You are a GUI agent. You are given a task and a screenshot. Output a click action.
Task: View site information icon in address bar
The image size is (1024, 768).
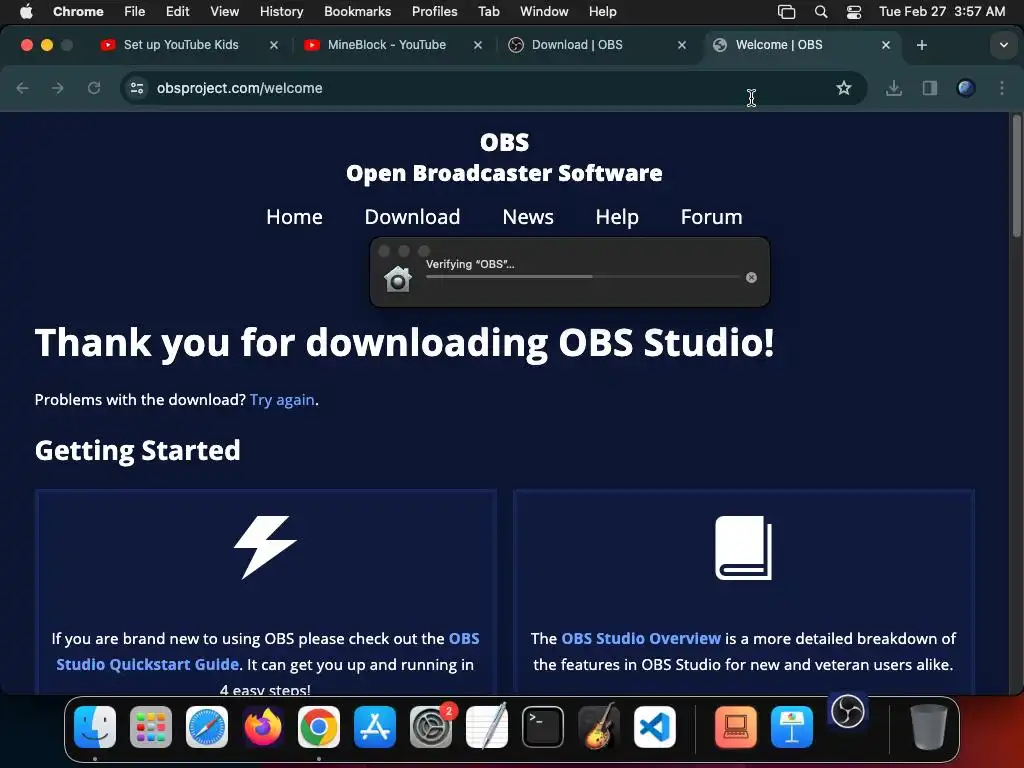click(x=136, y=88)
